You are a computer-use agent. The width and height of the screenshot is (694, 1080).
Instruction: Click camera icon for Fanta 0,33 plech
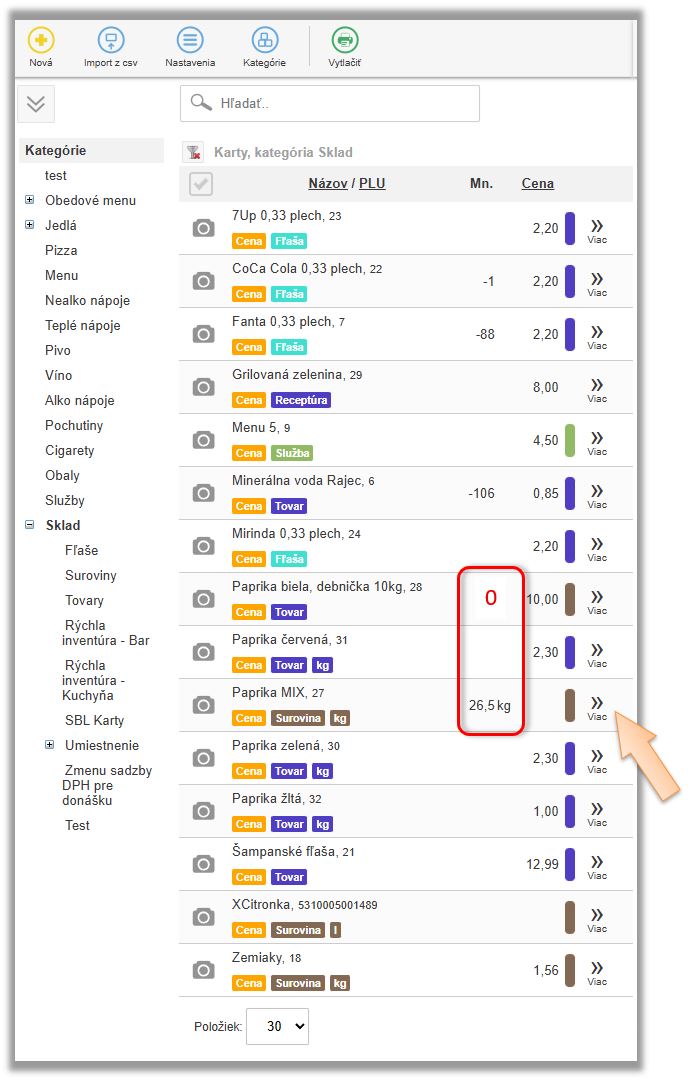pyautogui.click(x=203, y=334)
